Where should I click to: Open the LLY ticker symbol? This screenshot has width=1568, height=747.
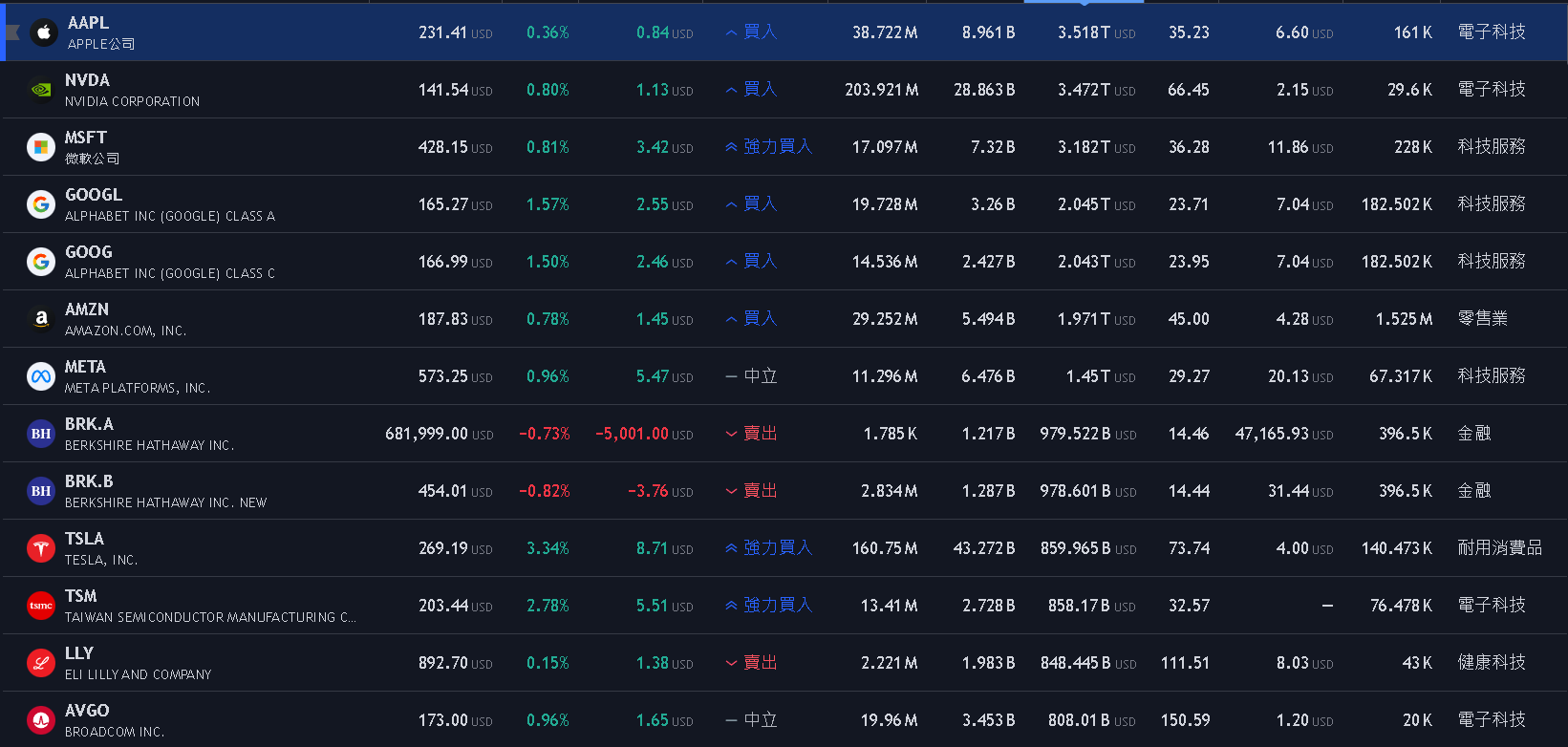(x=79, y=653)
